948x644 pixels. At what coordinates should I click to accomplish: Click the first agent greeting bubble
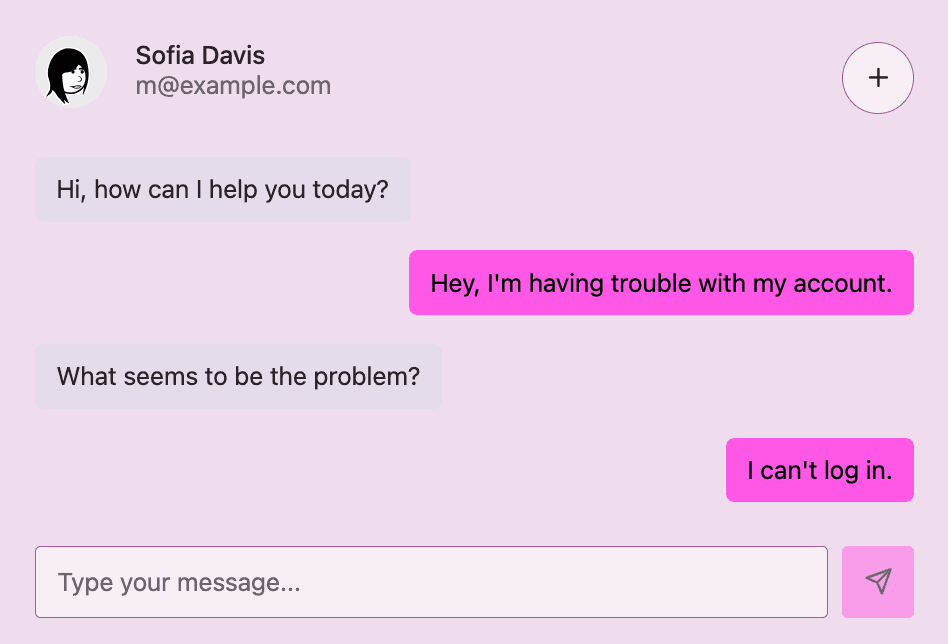coord(223,189)
